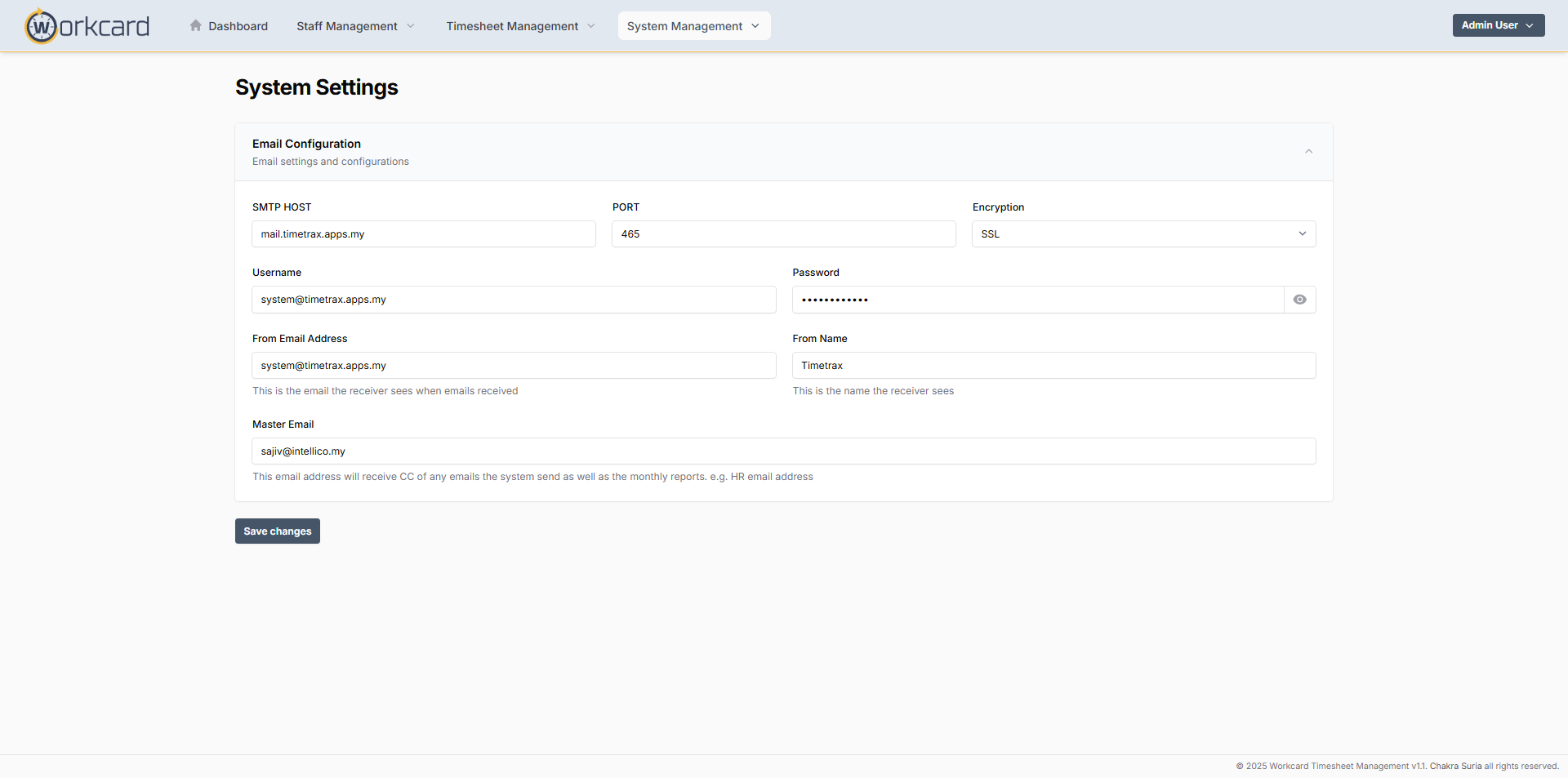
Task: Edit the From Email Address field
Action: point(514,366)
